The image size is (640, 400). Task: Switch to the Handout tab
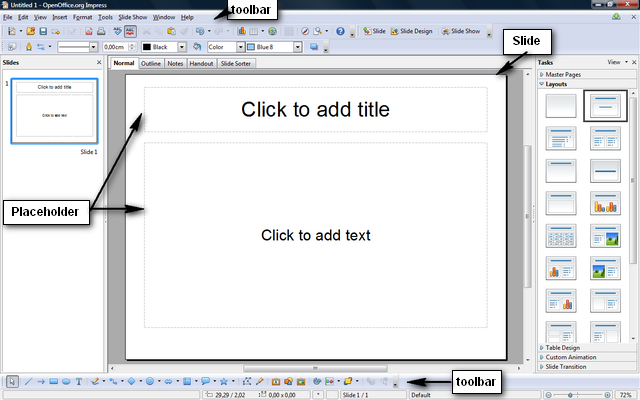pos(201,63)
